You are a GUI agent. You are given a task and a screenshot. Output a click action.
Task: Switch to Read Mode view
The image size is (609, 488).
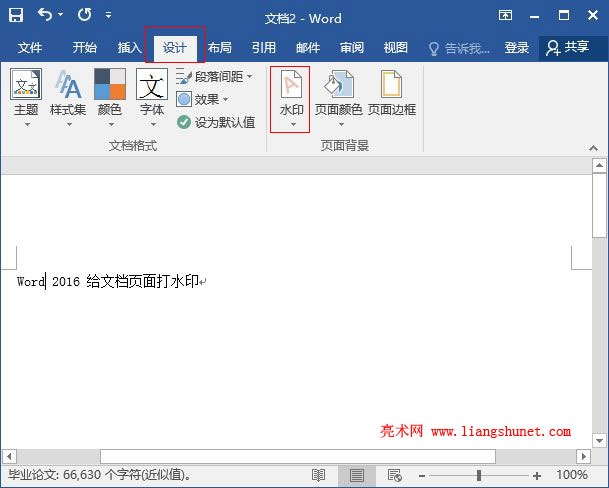(x=318, y=475)
